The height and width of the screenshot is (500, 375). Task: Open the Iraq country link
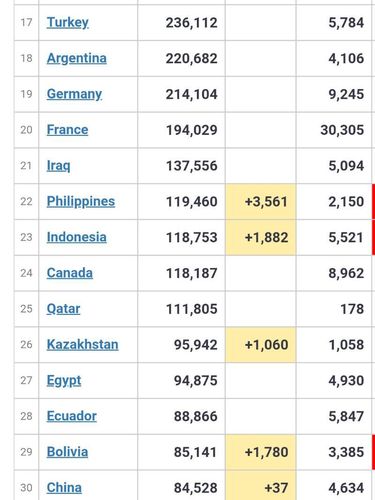[x=59, y=166]
